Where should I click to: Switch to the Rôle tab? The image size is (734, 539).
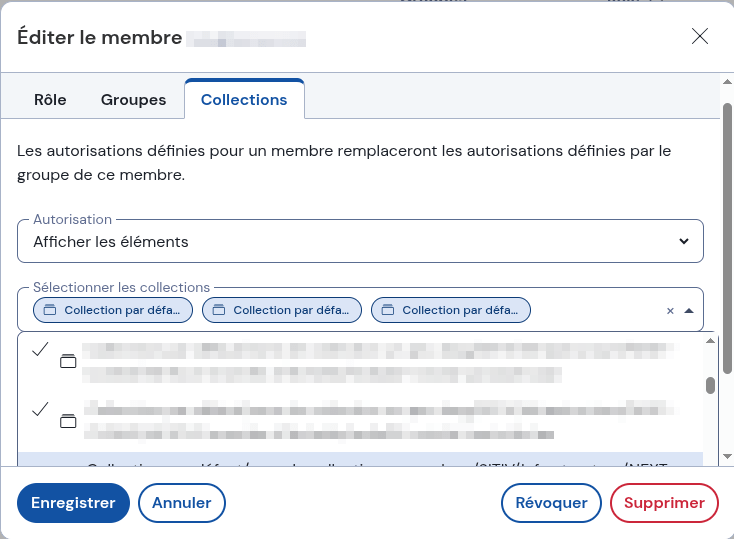[x=50, y=100]
